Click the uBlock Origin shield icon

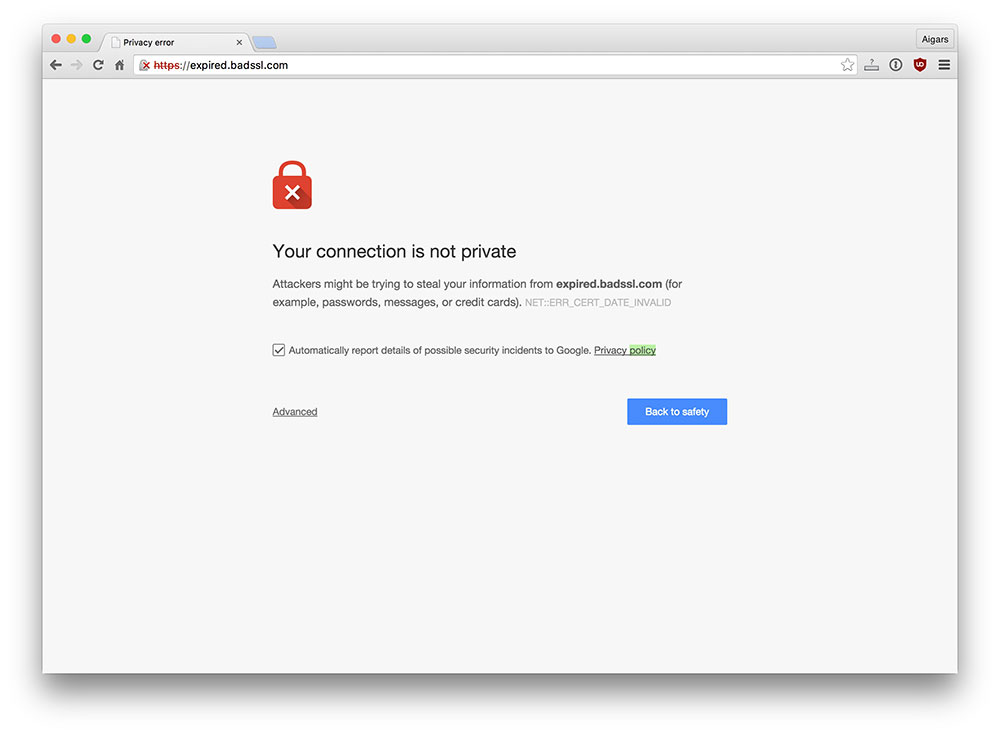coord(920,64)
